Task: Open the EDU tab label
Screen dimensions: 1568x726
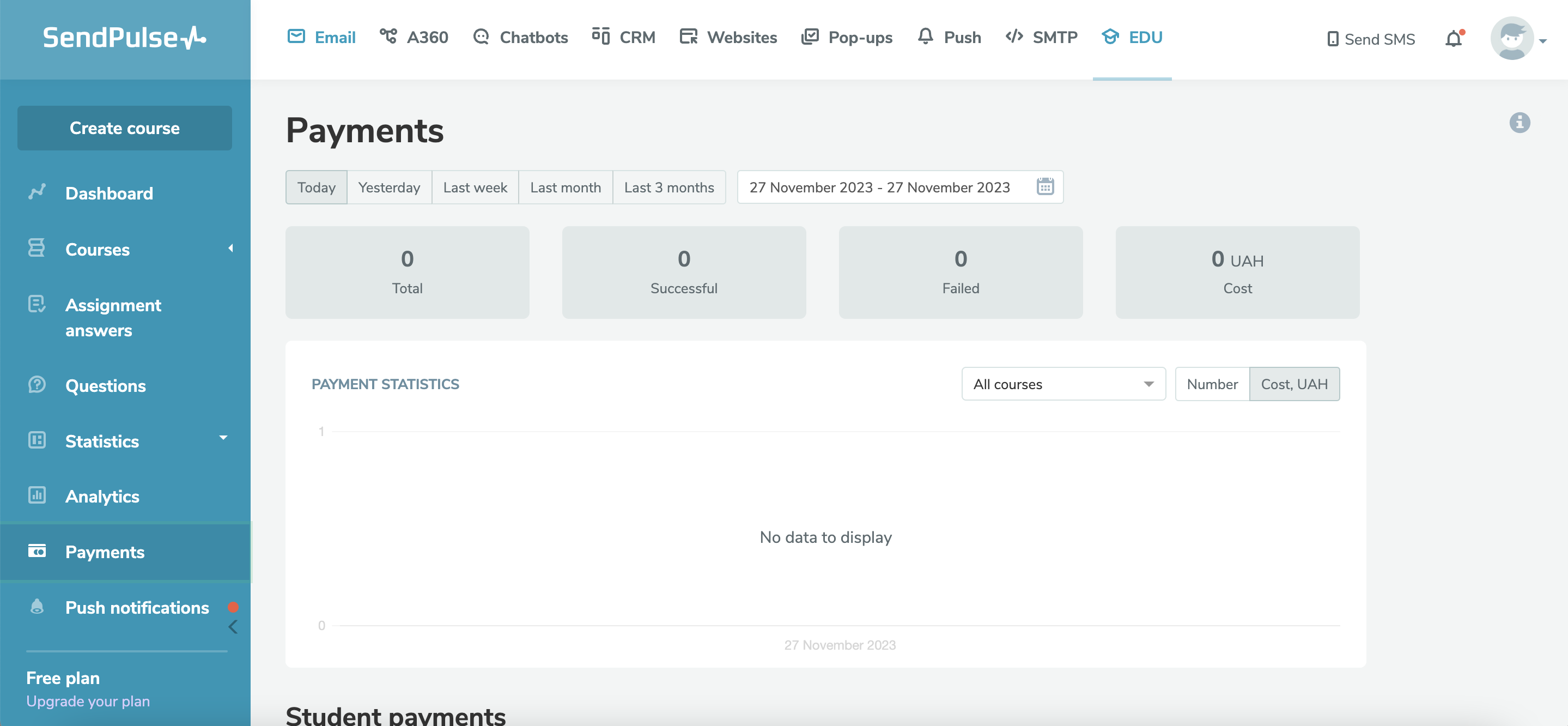Action: click(1146, 37)
